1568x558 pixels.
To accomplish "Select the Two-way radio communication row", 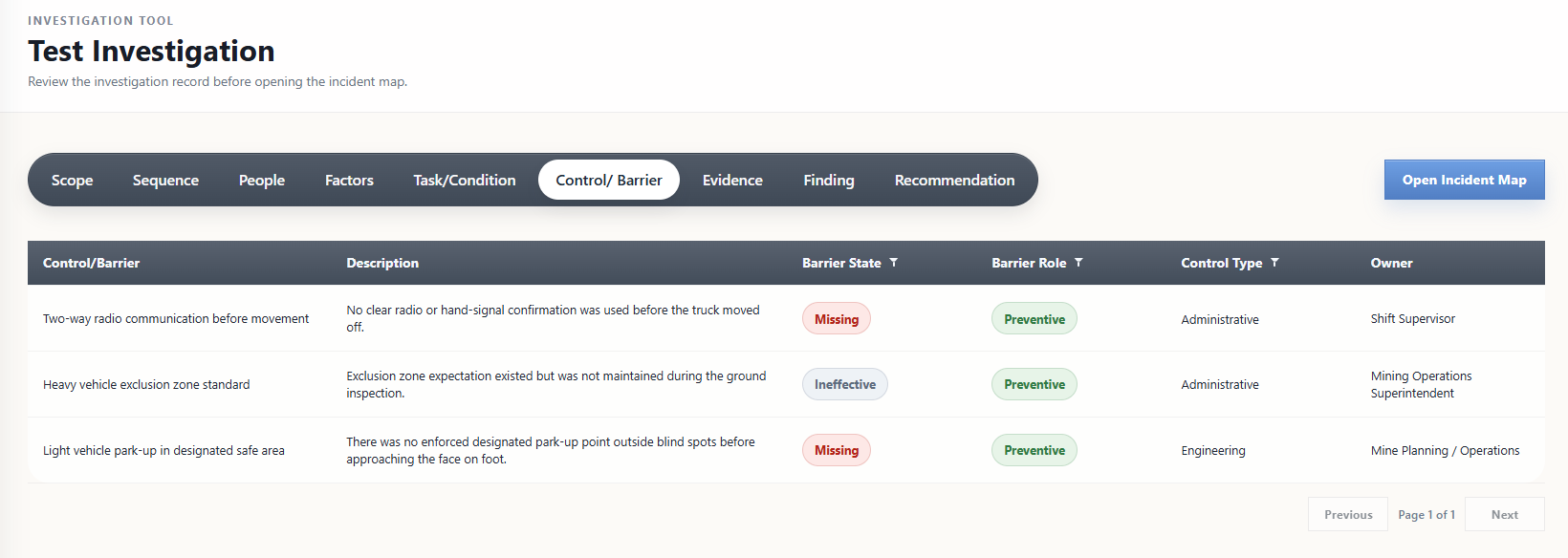I will pyautogui.click(x=176, y=319).
